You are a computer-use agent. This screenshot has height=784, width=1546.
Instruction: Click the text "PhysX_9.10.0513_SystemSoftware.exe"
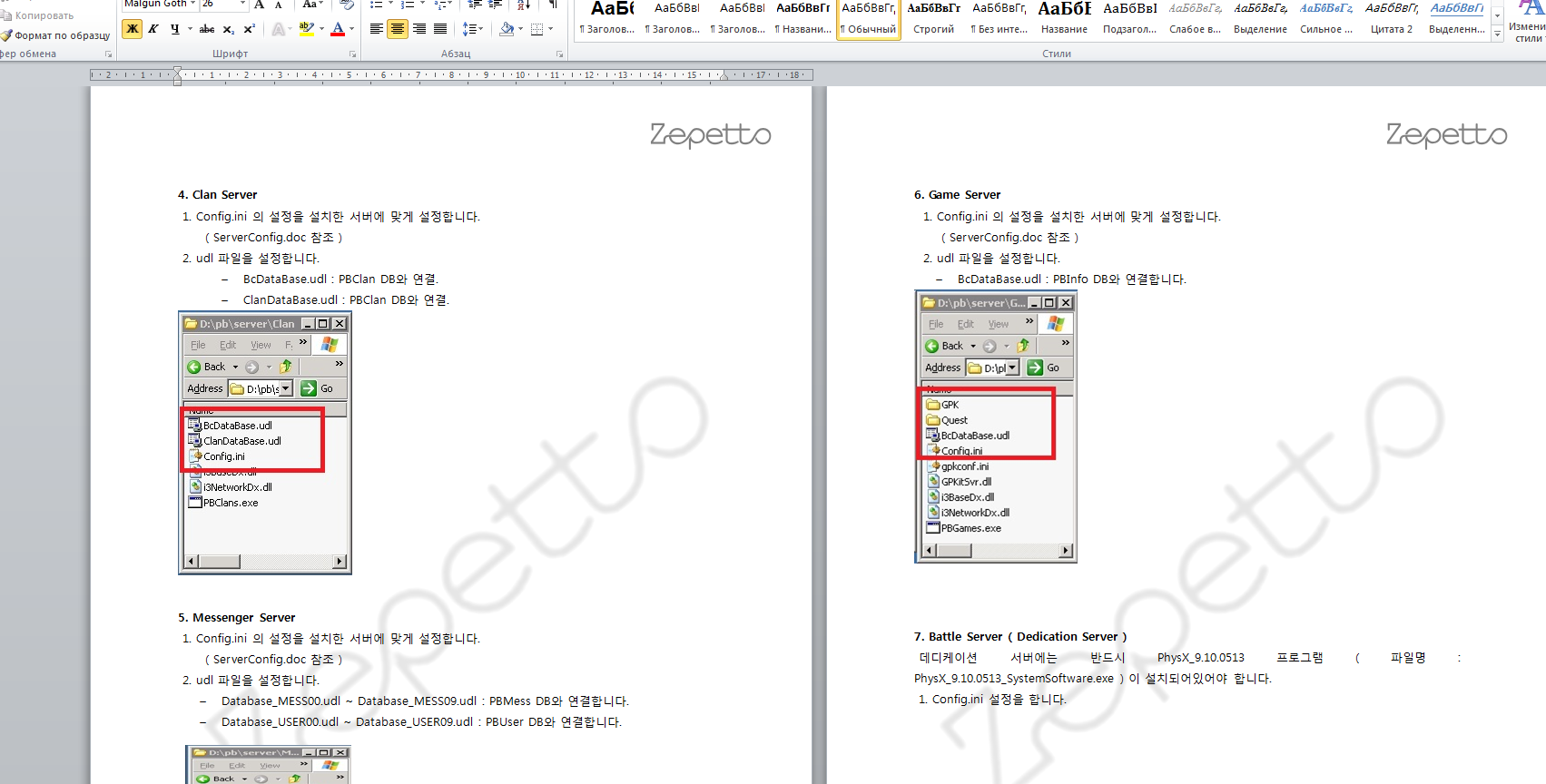pyautogui.click(x=1014, y=679)
